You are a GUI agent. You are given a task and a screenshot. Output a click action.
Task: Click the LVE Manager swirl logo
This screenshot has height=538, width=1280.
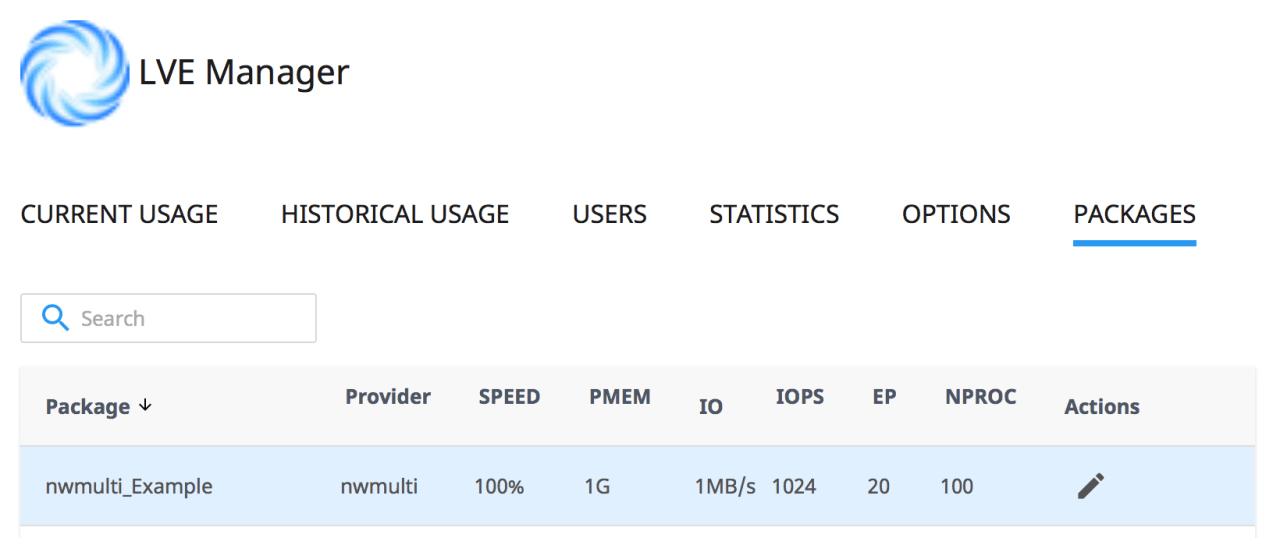(75, 73)
